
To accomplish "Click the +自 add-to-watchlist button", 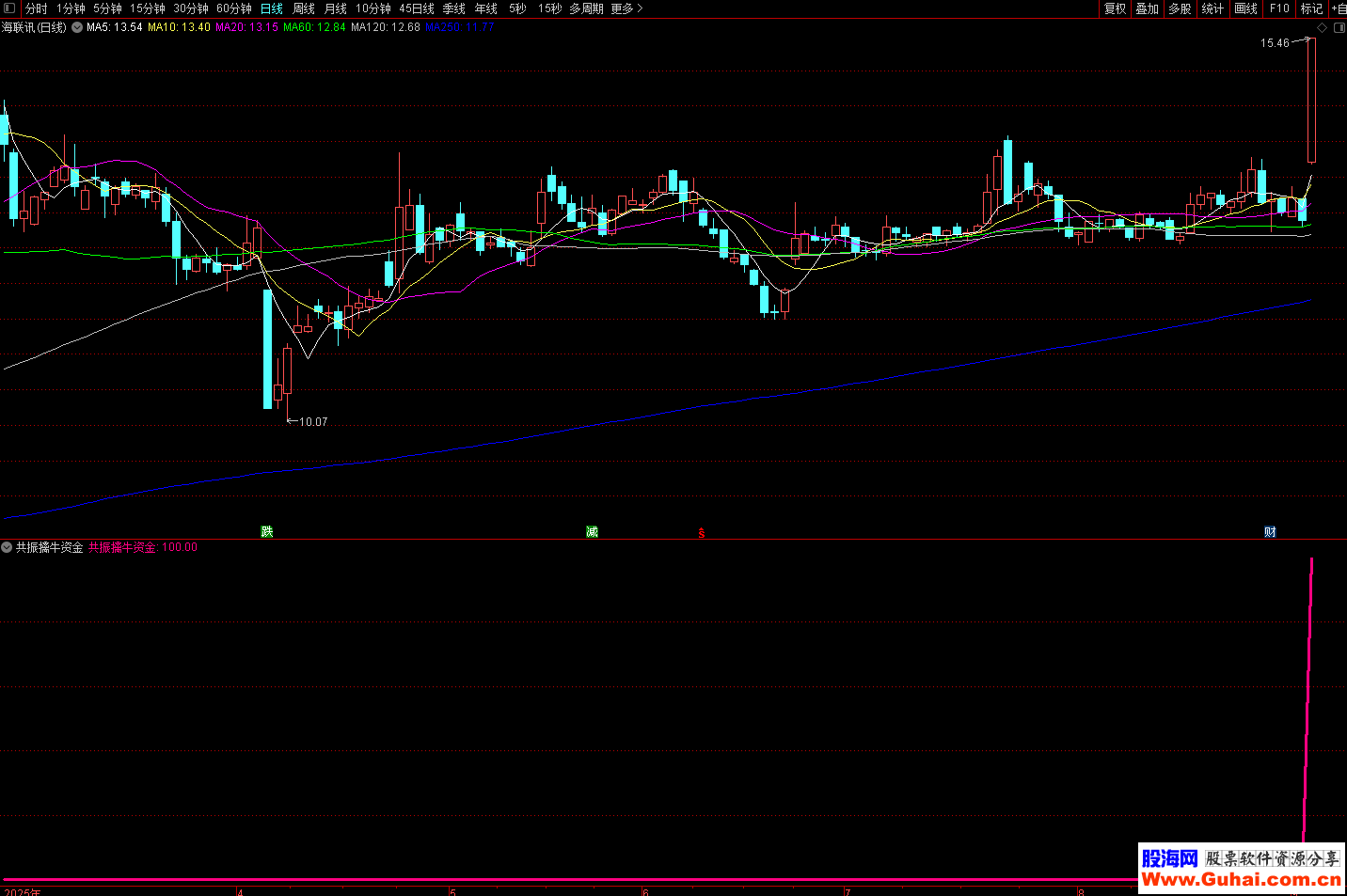I will (x=1339, y=8).
